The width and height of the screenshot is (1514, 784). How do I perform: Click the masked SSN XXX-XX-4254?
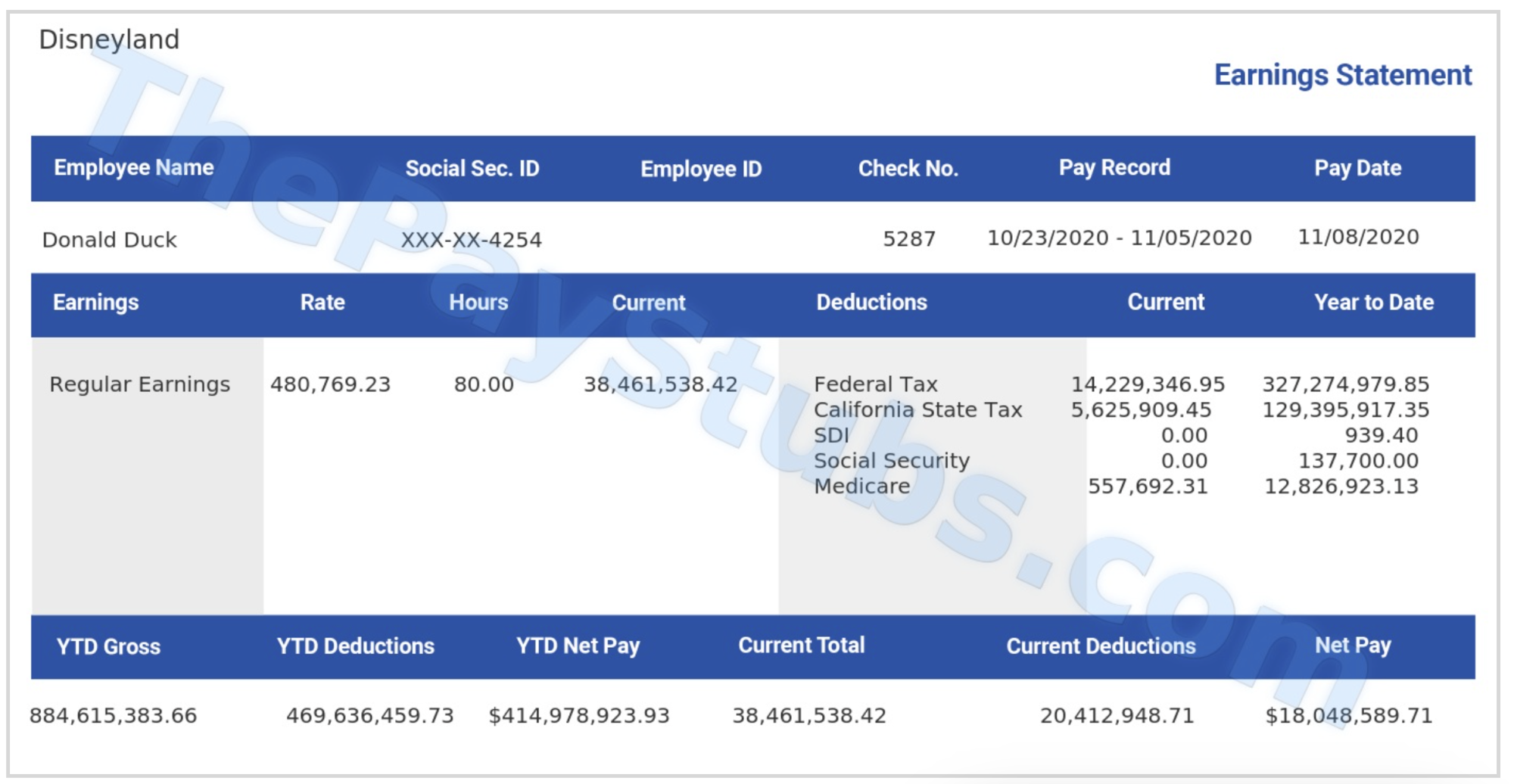point(471,240)
